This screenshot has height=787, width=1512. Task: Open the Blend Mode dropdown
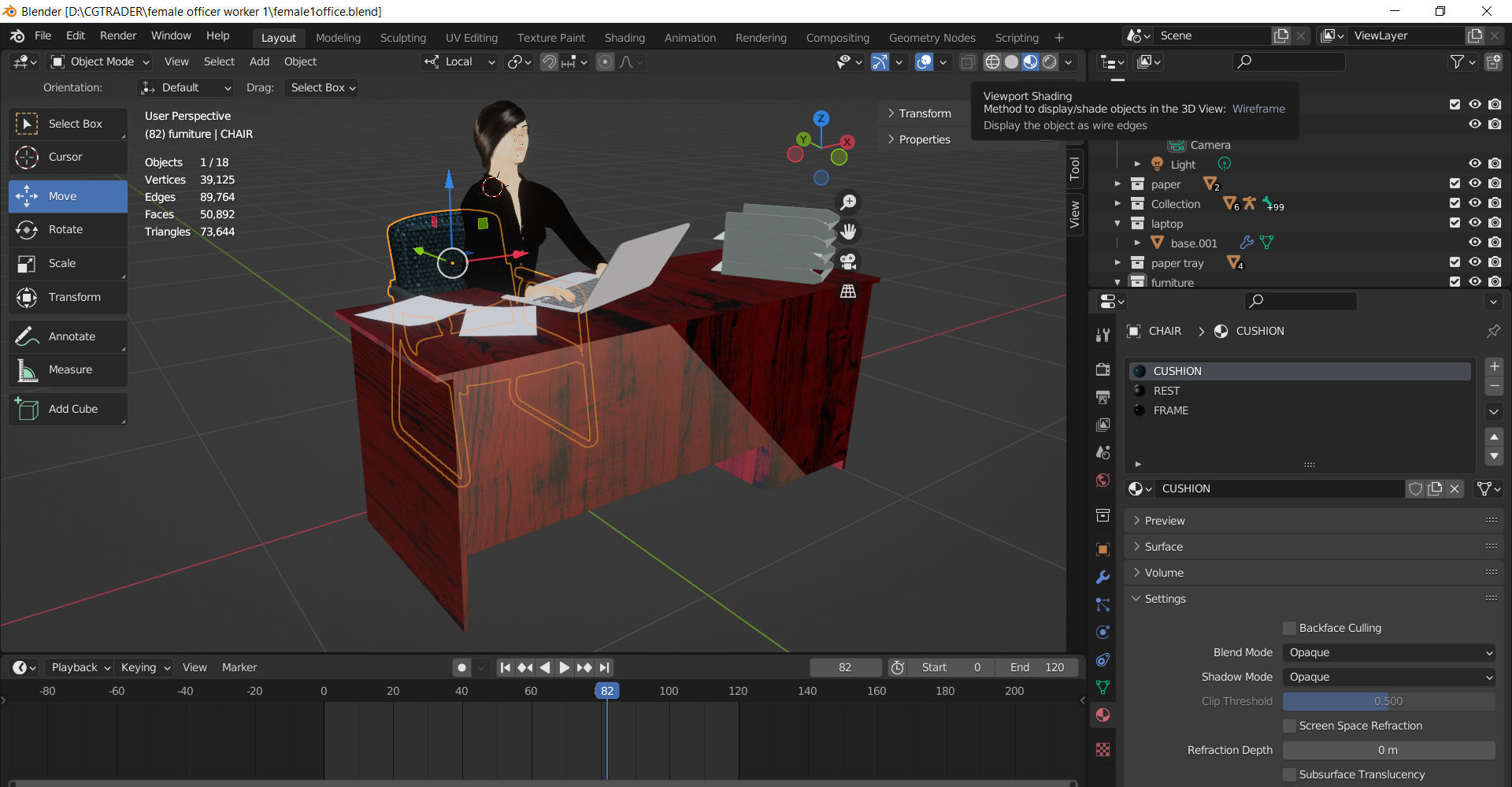1388,652
